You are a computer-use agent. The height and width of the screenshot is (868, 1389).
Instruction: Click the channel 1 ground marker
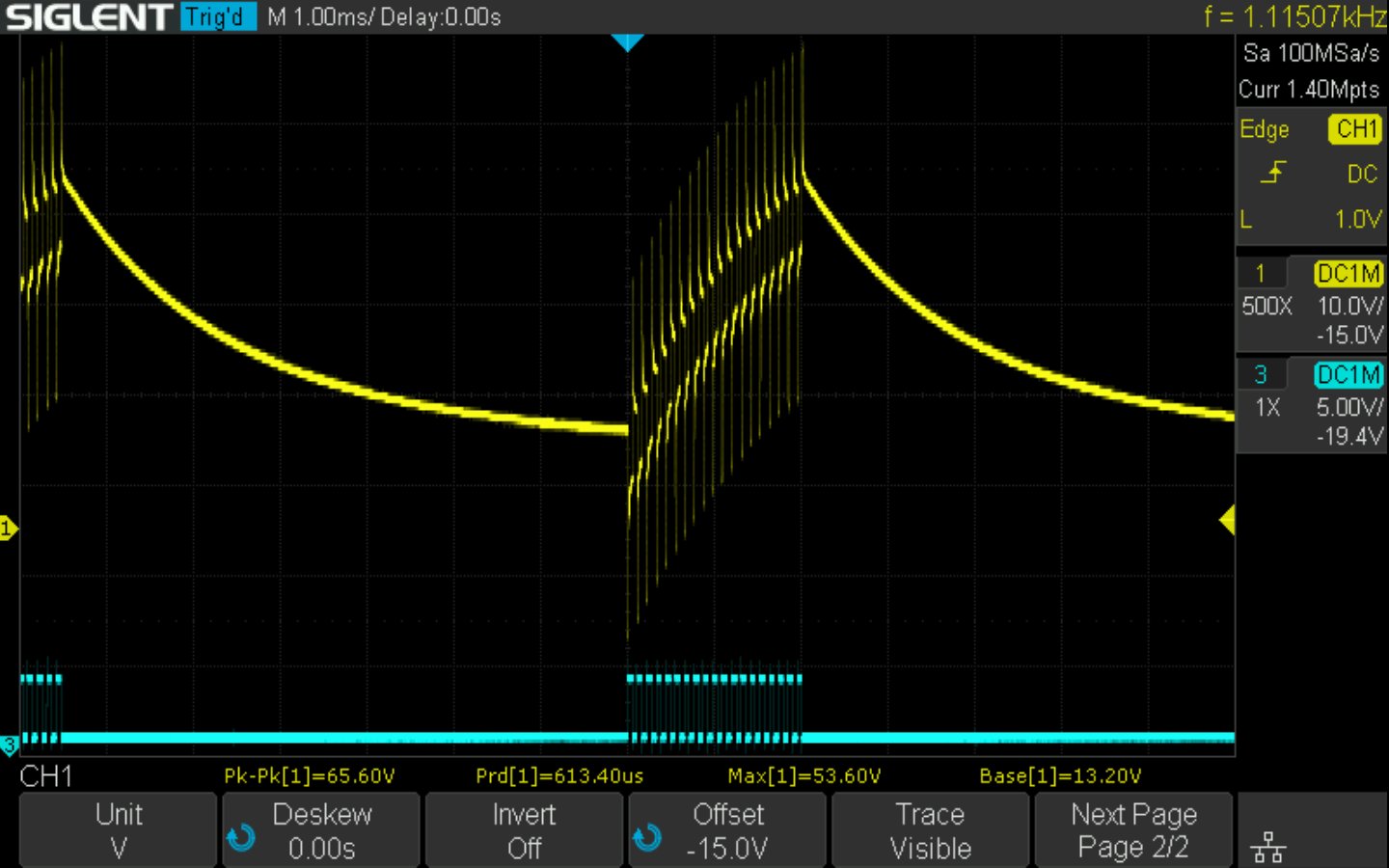(8, 528)
